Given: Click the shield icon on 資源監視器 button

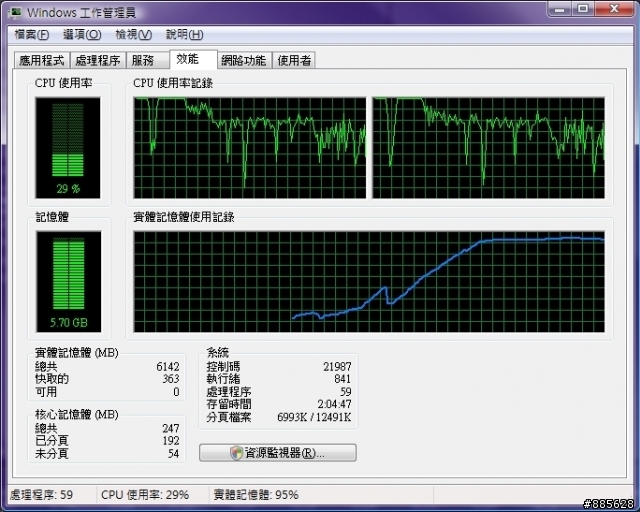Looking at the screenshot, I should click(236, 453).
